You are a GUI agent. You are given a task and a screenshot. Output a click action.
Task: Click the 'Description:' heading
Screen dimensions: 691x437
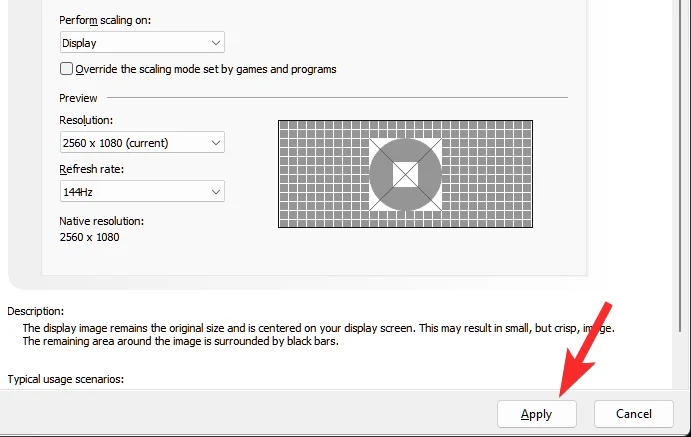click(36, 311)
